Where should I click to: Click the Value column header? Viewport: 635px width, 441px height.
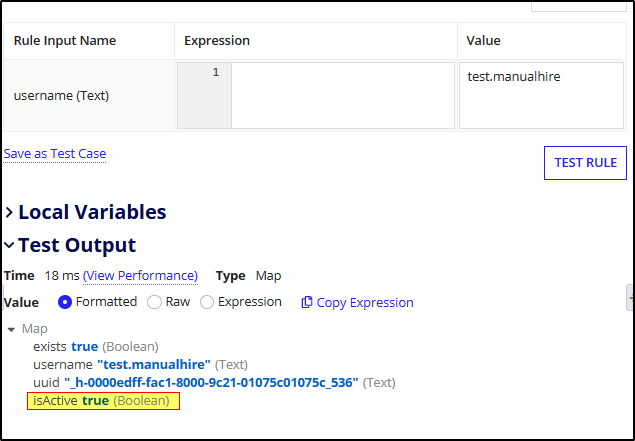pos(484,41)
